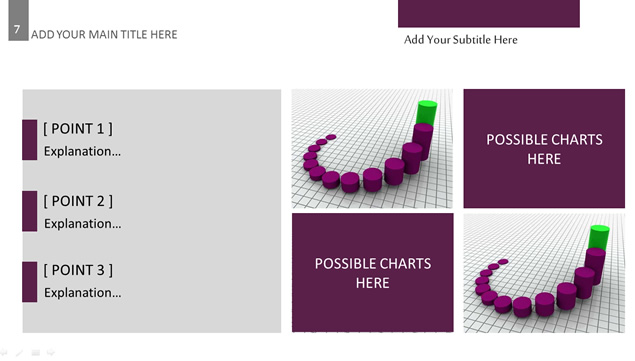Click the Add Your Subtitle Here text
Screen dimensions: 635x361
(461, 40)
